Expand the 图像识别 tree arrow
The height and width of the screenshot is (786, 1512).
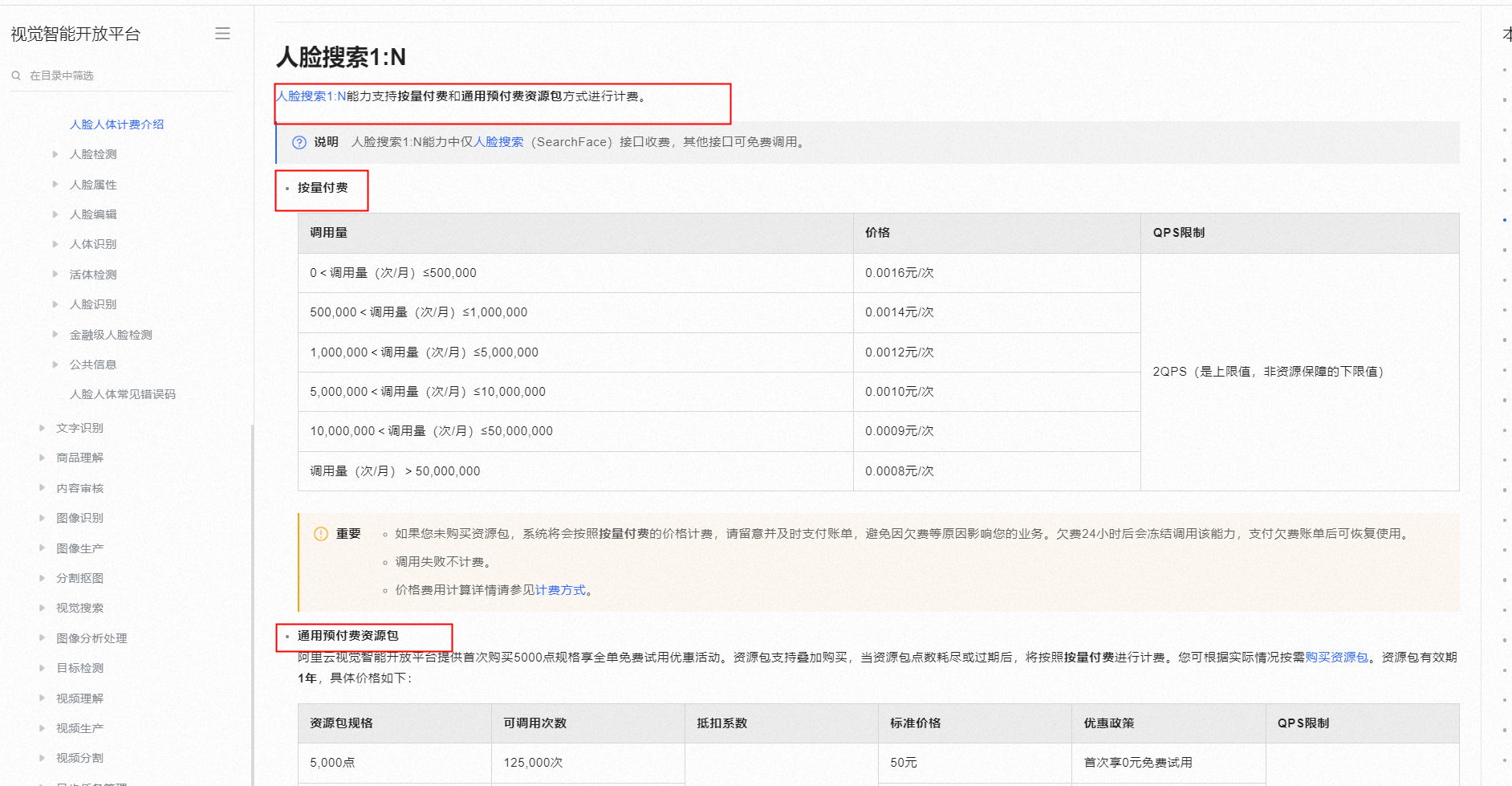pos(42,518)
